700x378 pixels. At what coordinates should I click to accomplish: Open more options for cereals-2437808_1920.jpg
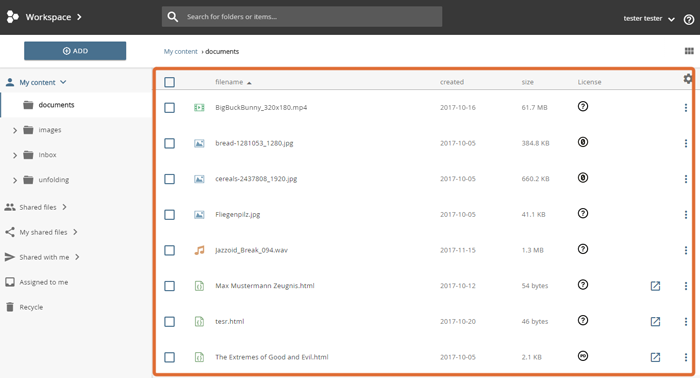coord(686,179)
